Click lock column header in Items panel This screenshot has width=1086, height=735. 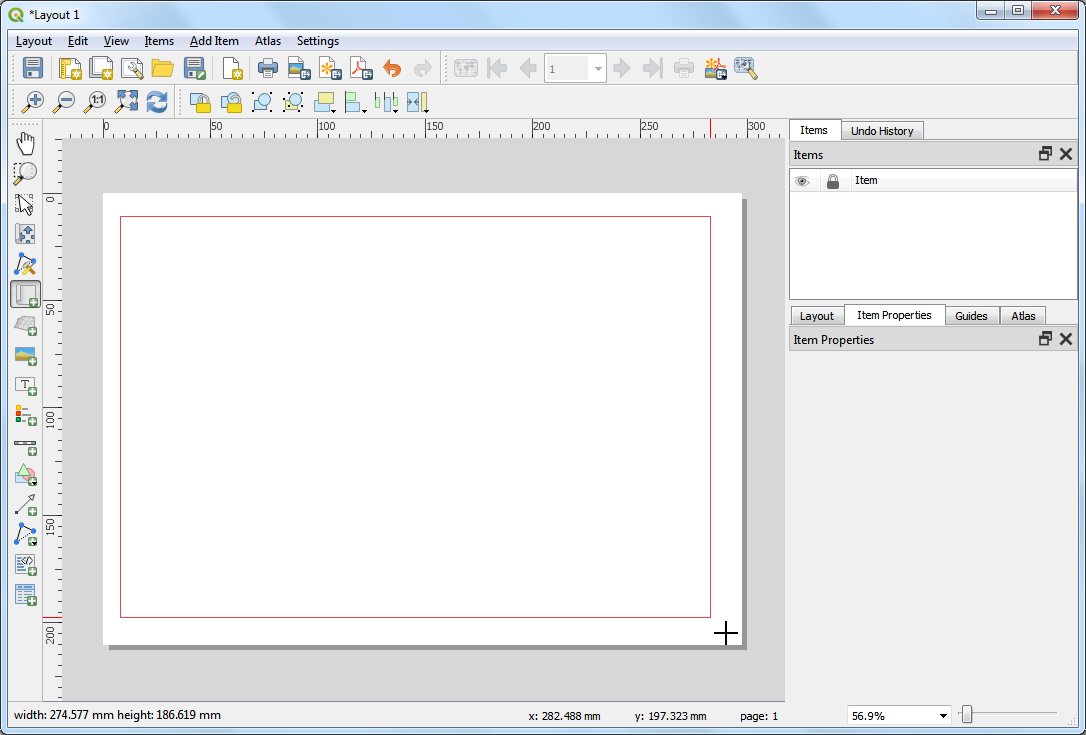832,181
